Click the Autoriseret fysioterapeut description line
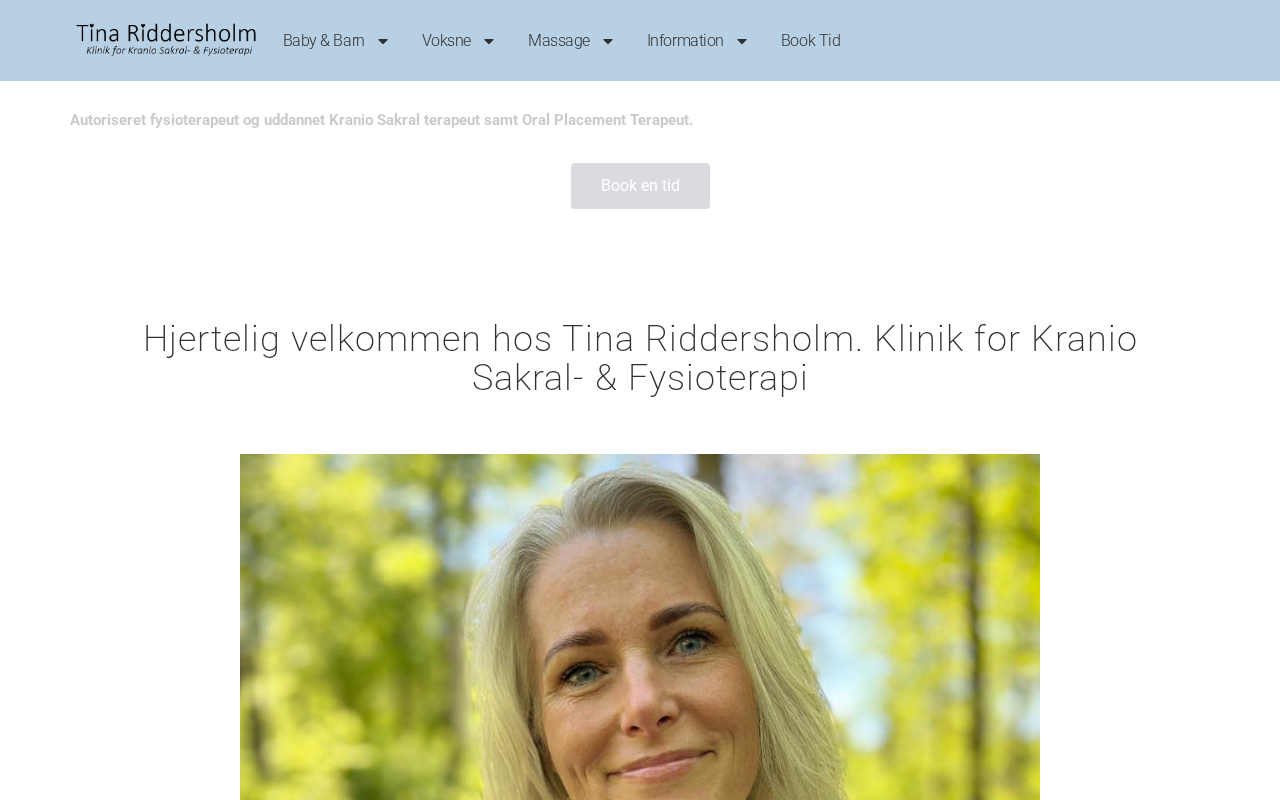This screenshot has height=800, width=1280. tap(381, 120)
